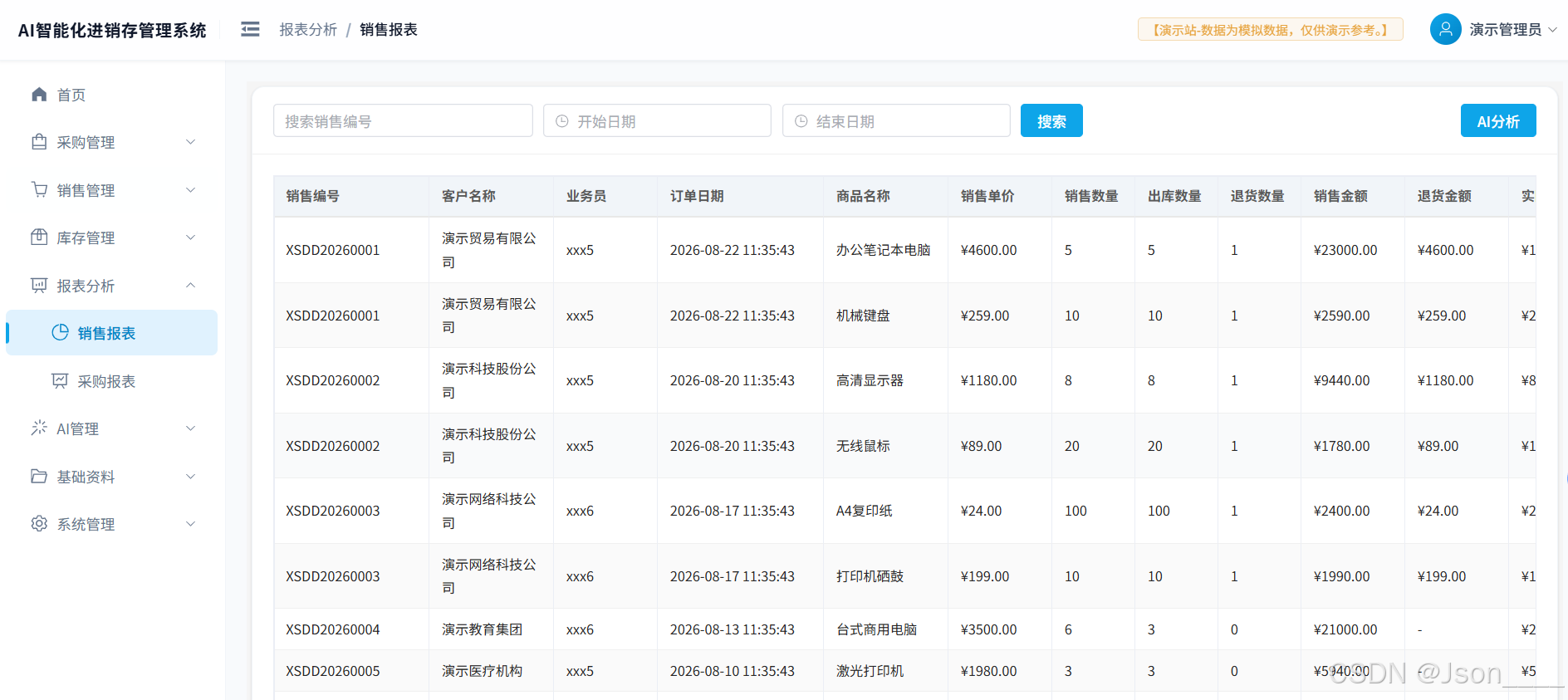Click the user avatar icon
This screenshot has height=700, width=1568.
1446,29
